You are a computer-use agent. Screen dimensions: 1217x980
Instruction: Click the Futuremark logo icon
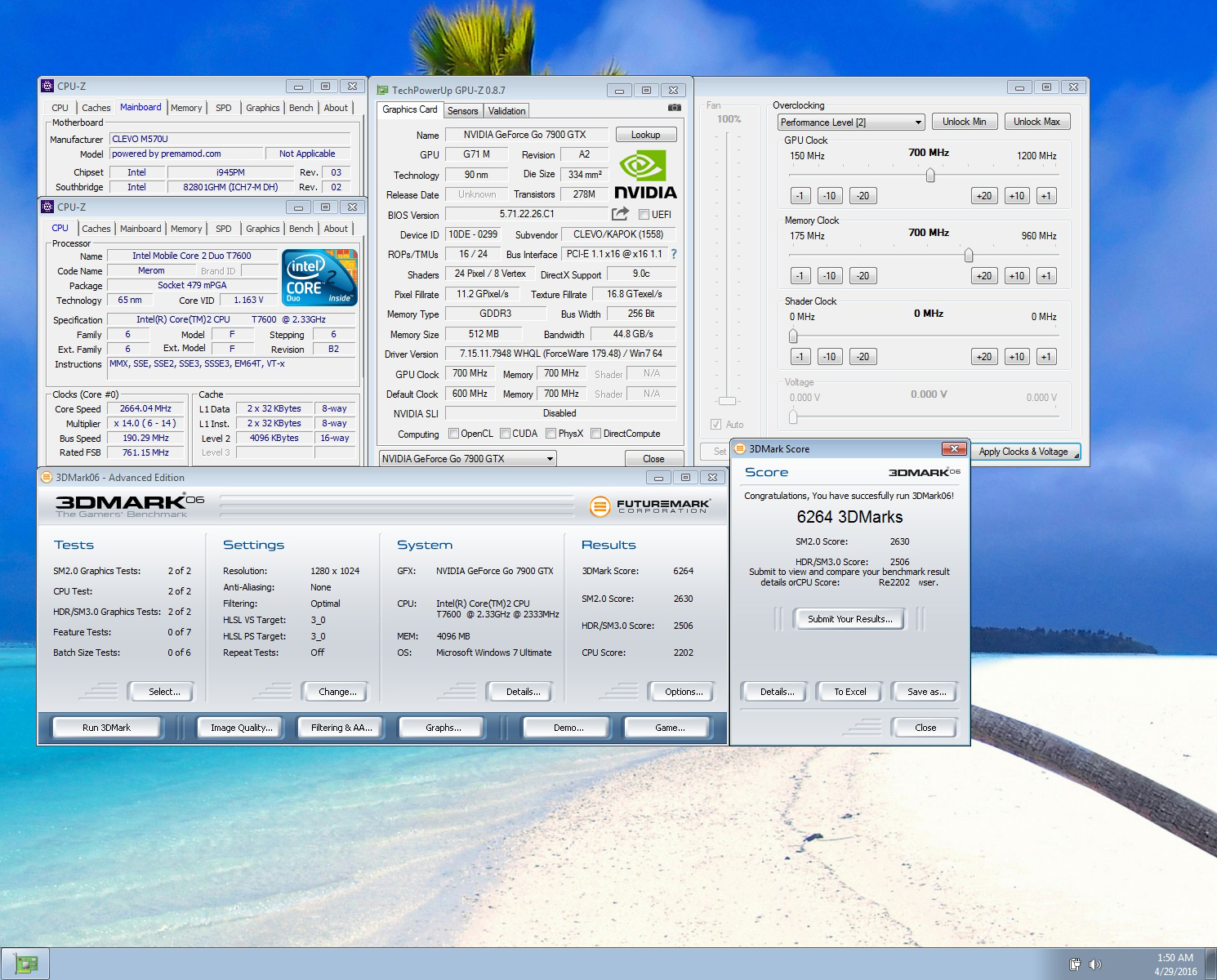coord(600,506)
